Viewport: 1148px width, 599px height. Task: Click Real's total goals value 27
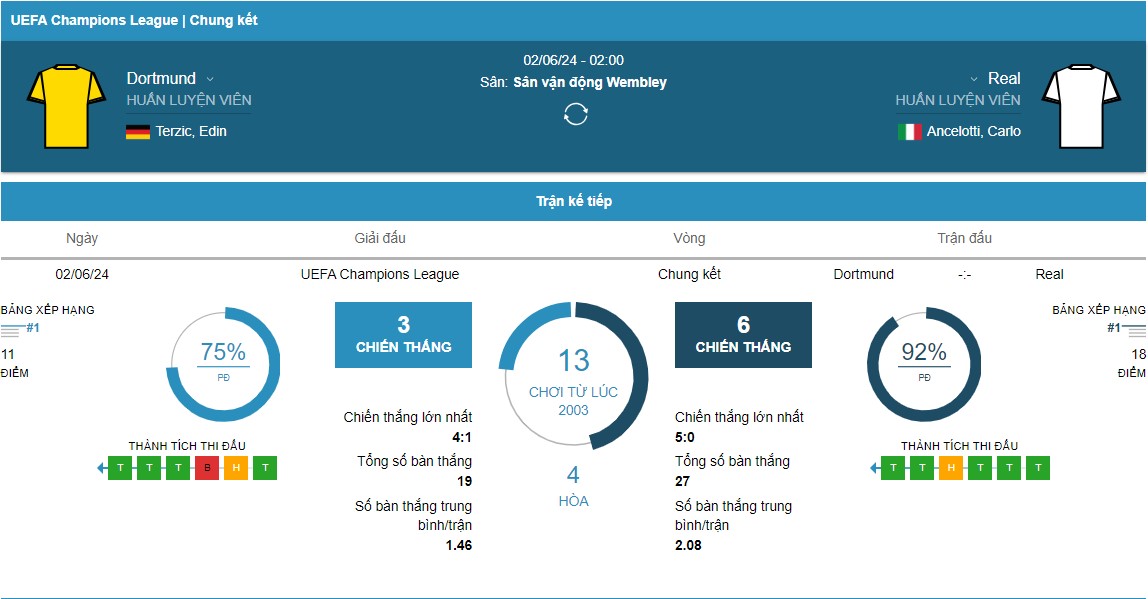(x=682, y=481)
